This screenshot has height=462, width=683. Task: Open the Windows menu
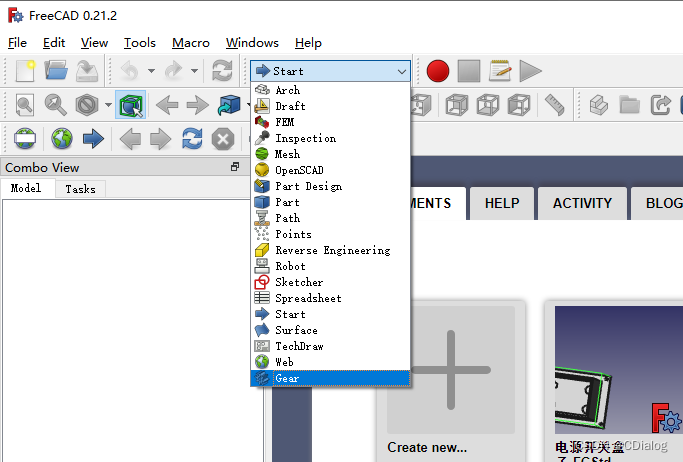[252, 43]
